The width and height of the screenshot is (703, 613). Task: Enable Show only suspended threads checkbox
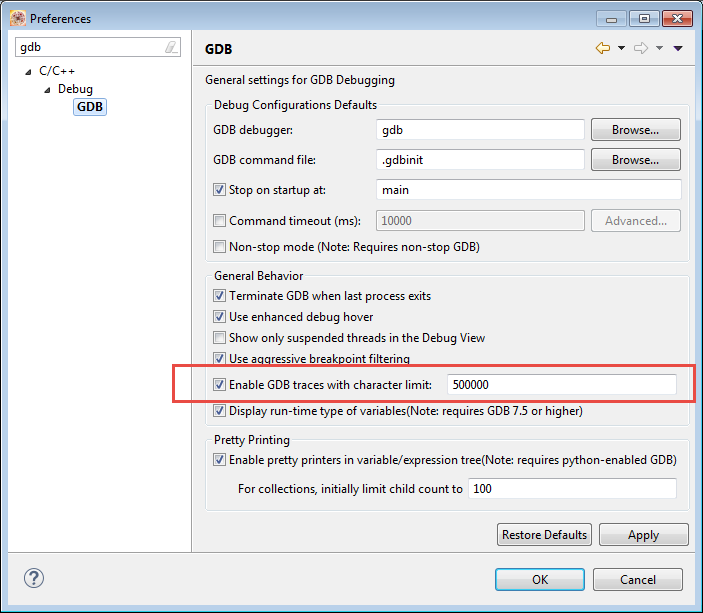[219, 338]
